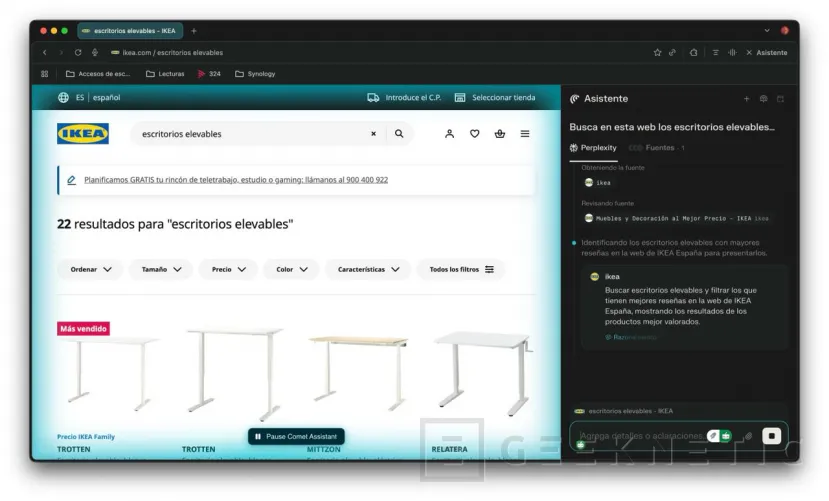
Task: Toggle the search/agent mode switch
Action: pos(720,436)
